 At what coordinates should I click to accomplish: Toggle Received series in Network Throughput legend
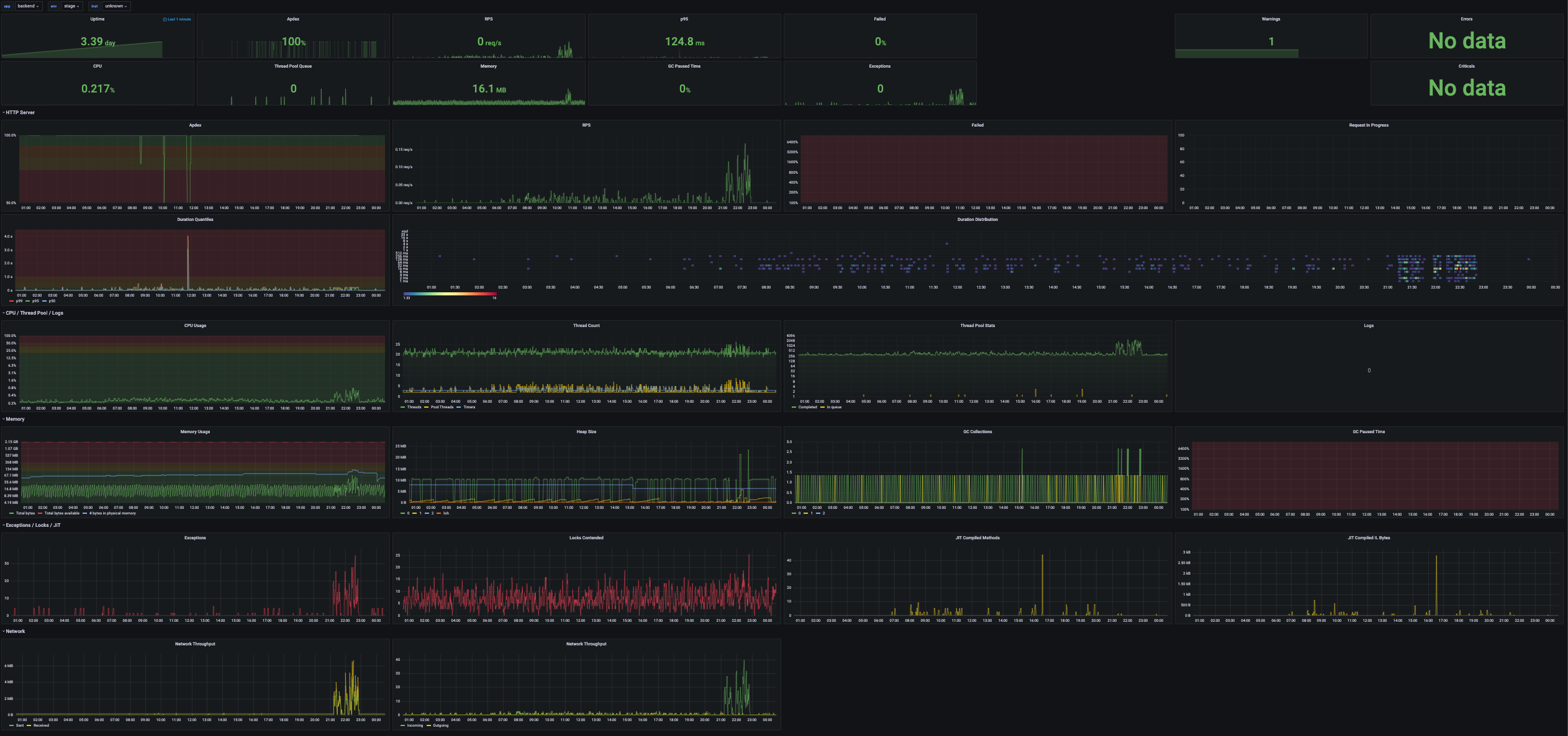(41, 725)
